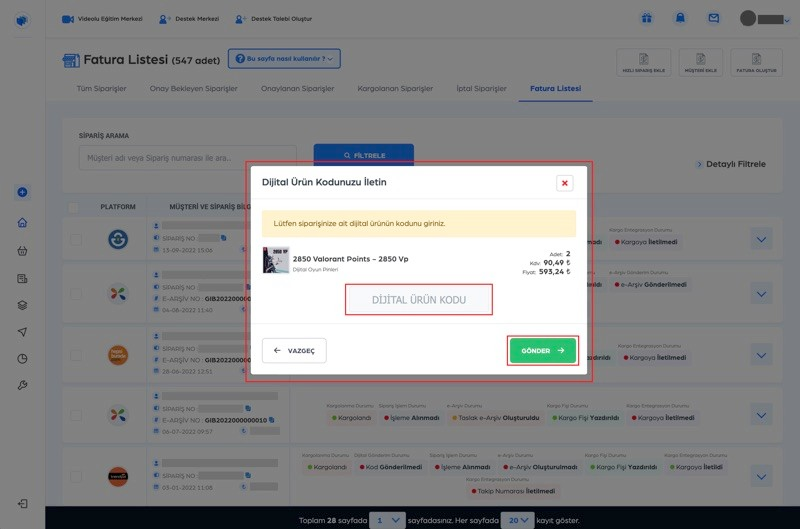
Task: Go to home icon in sidebar
Action: coord(22,223)
